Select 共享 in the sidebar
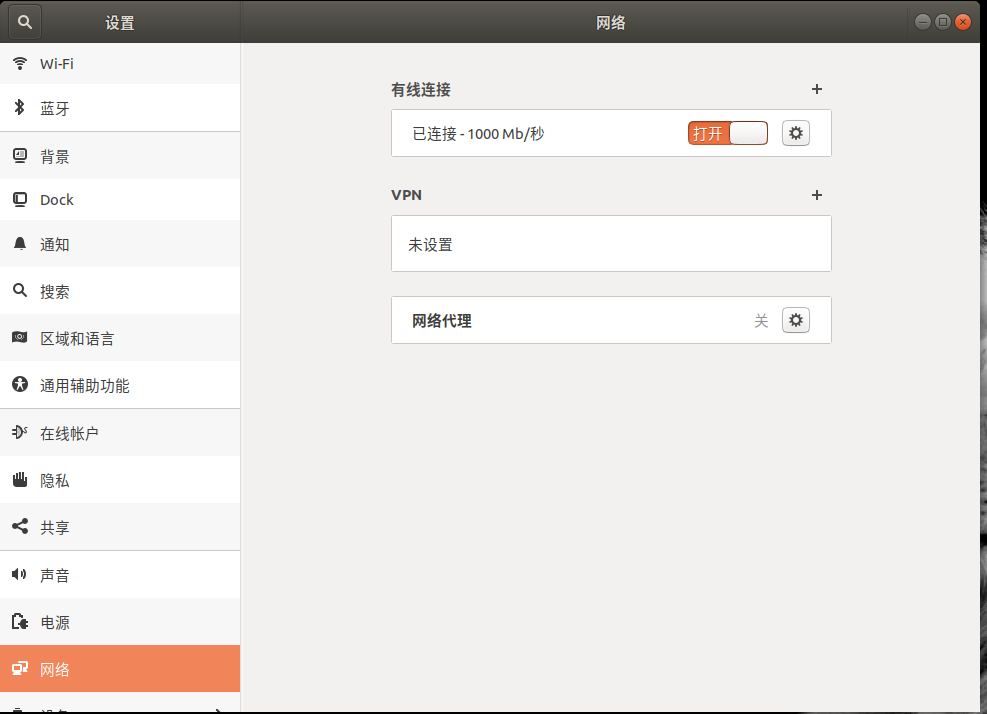The width and height of the screenshot is (987, 714). coord(120,526)
